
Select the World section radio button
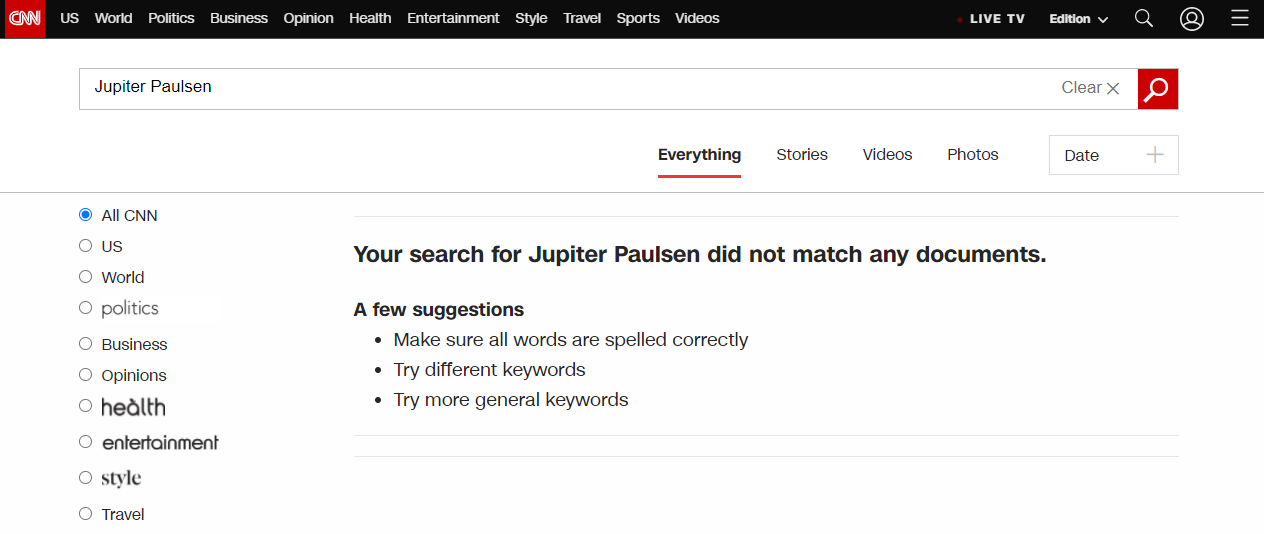pyautogui.click(x=86, y=277)
